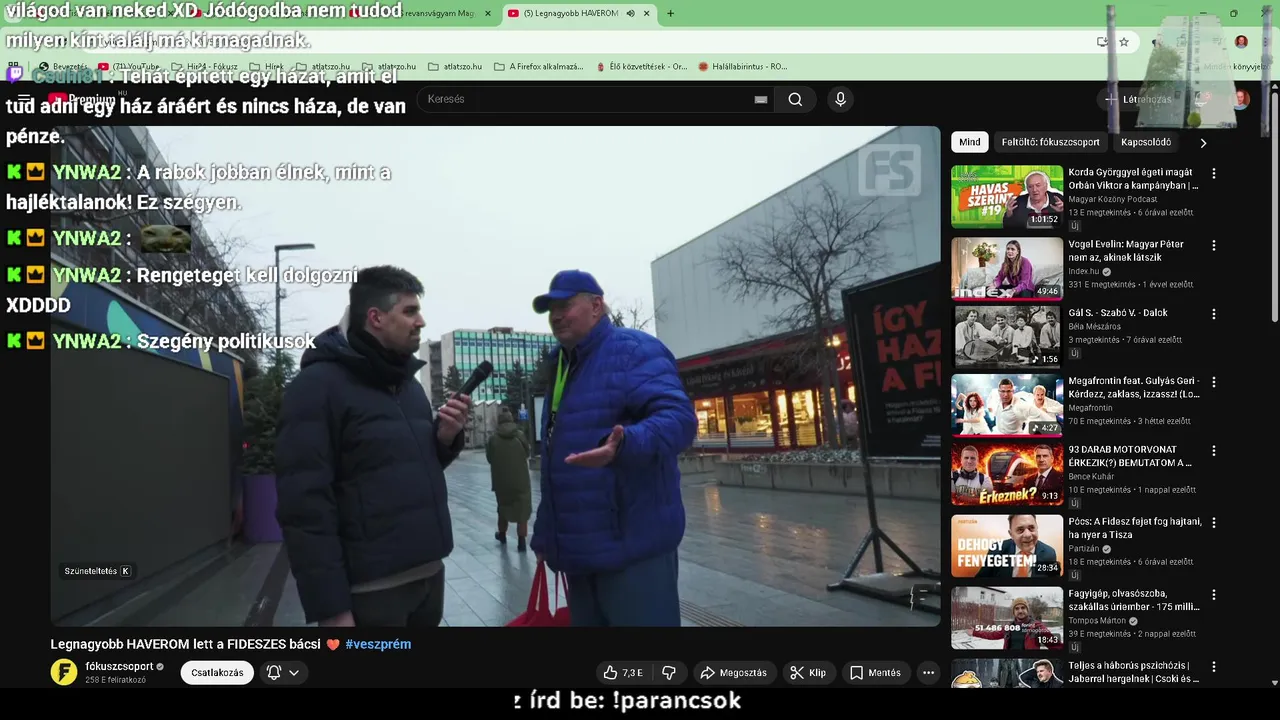Open options menu for Gál S. - Szabó V. video
Screen dimensions: 1280x720
coord(1214,314)
